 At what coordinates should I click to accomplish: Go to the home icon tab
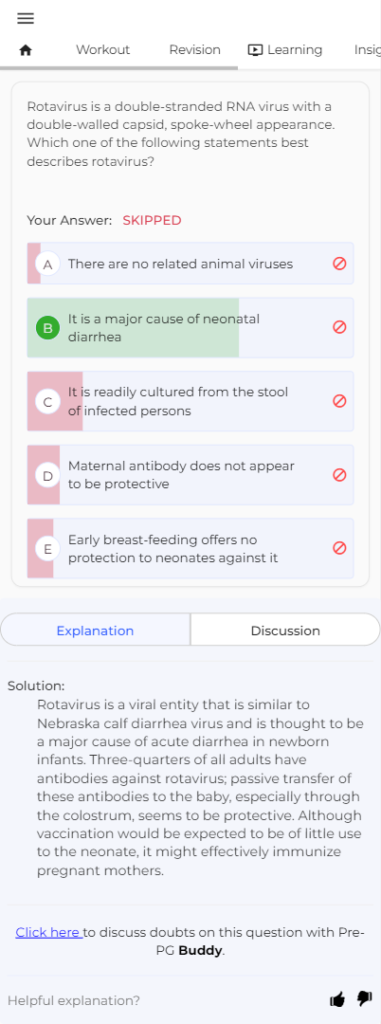25,50
